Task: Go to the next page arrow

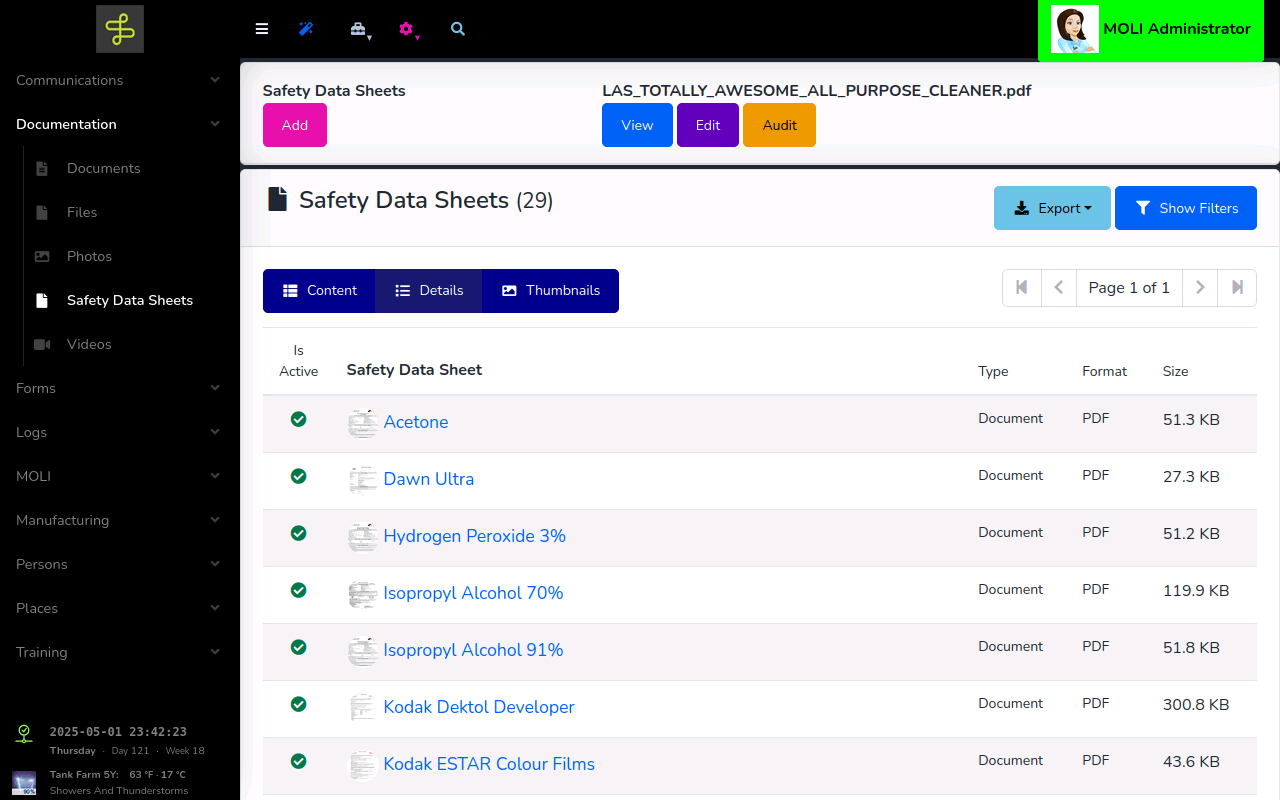Action: point(1200,288)
